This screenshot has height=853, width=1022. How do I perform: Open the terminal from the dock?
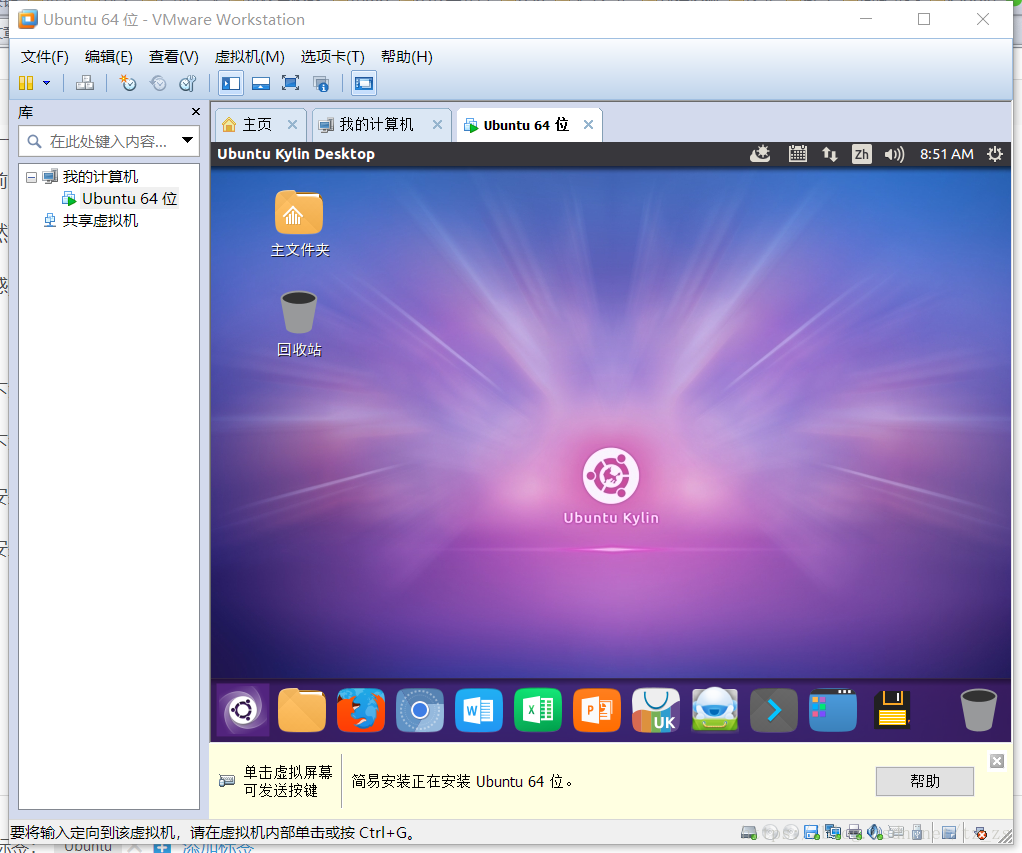point(774,710)
